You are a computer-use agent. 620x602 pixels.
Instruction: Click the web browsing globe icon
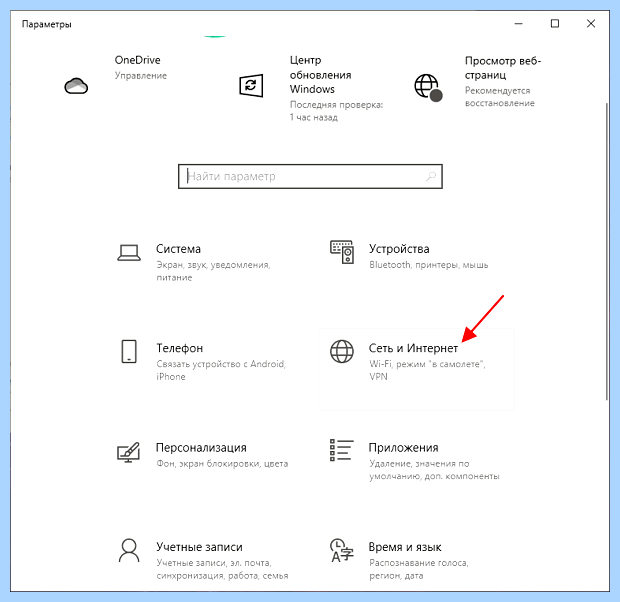pos(428,87)
